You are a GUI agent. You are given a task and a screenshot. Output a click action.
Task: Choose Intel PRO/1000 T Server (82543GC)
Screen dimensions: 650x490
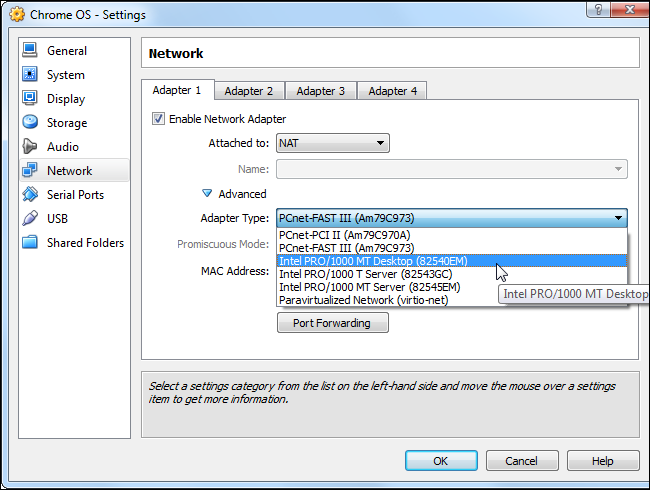(452, 274)
